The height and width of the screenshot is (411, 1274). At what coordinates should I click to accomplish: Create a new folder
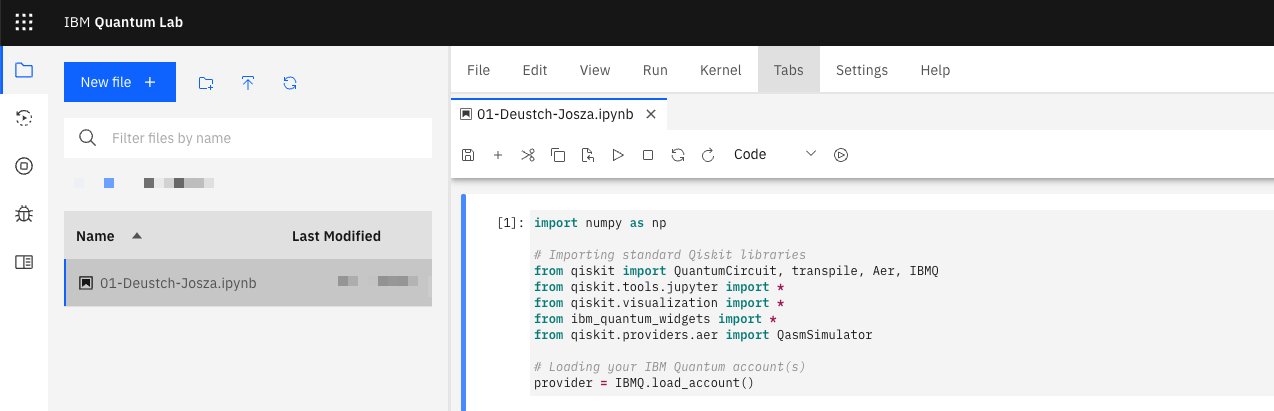(x=206, y=83)
